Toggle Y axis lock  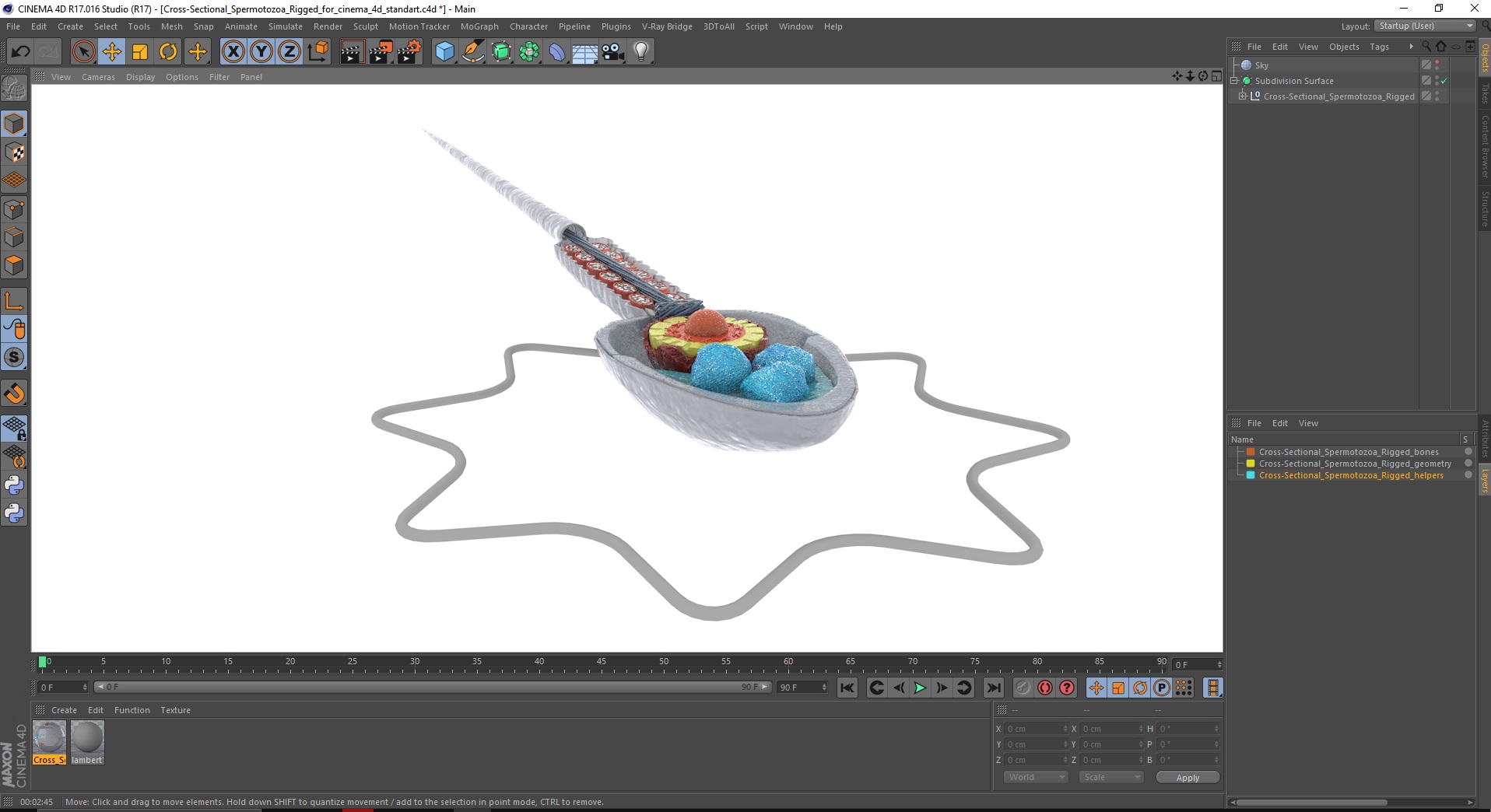point(261,52)
